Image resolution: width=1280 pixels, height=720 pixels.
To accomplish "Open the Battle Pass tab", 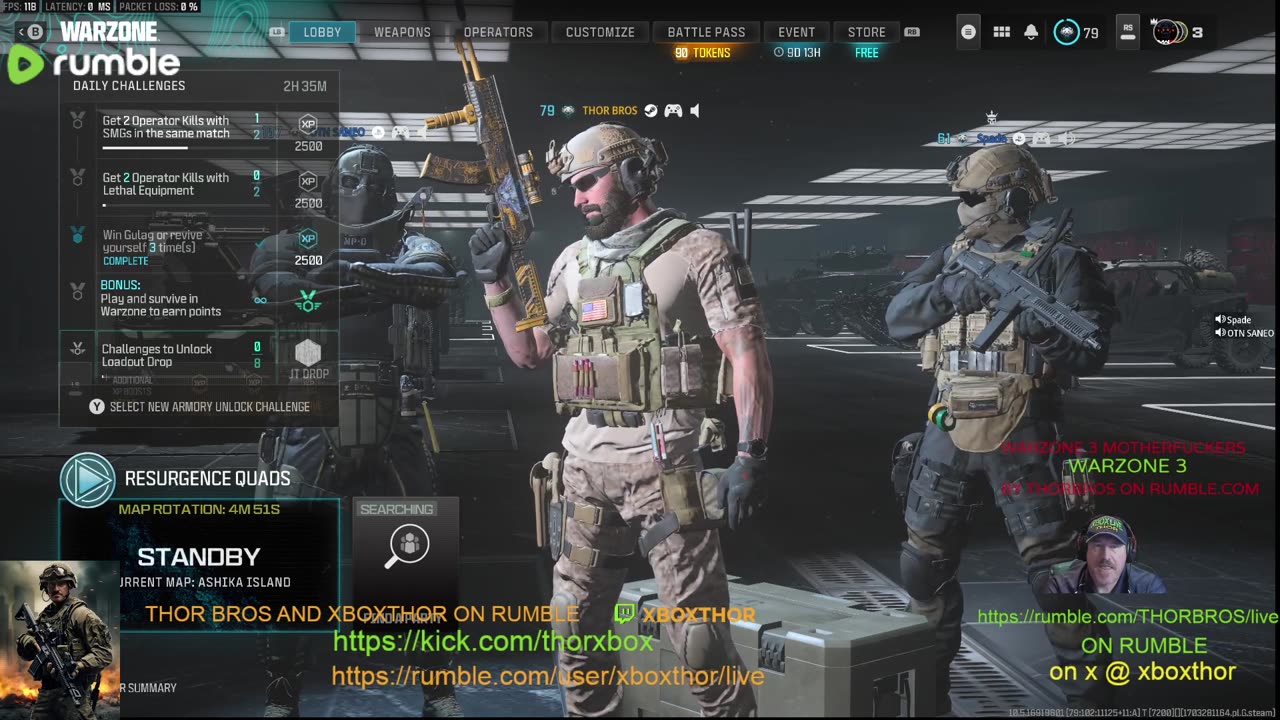I will click(x=707, y=32).
